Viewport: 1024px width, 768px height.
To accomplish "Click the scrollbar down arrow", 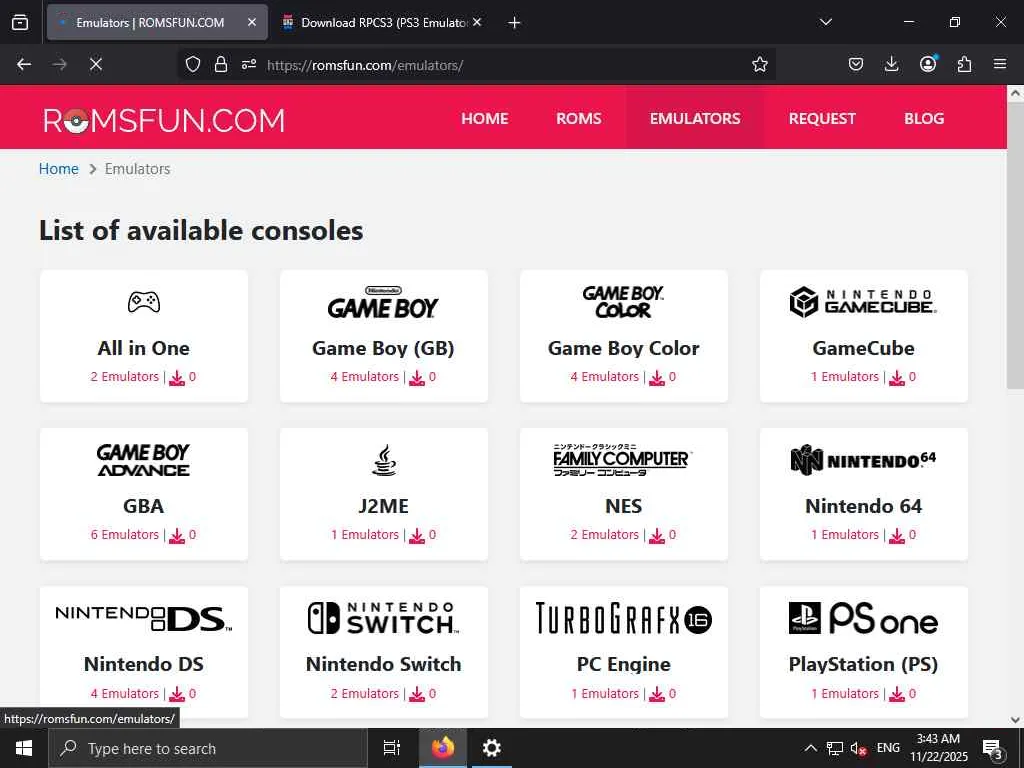I will click(x=1016, y=720).
